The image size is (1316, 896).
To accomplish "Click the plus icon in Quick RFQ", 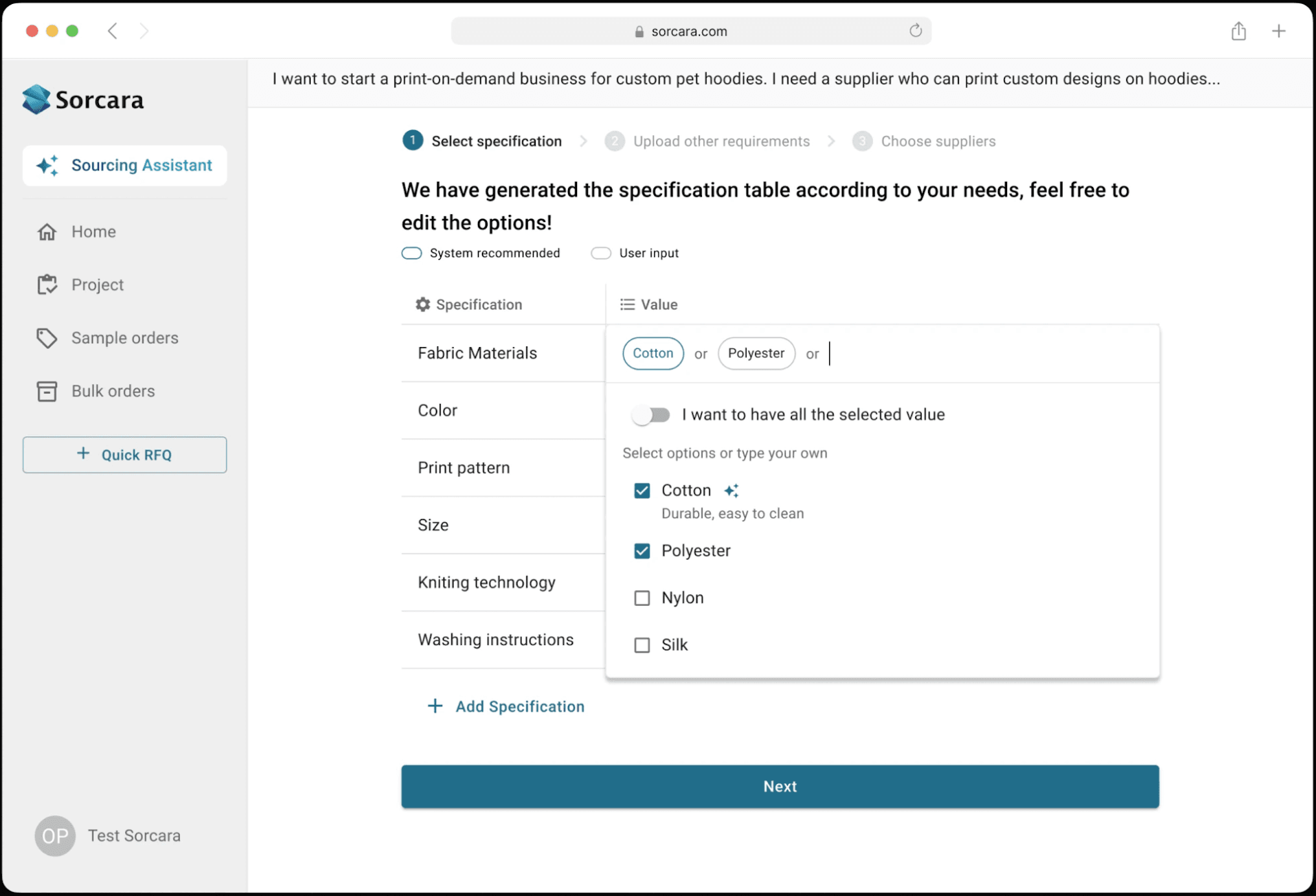I will coord(83,454).
